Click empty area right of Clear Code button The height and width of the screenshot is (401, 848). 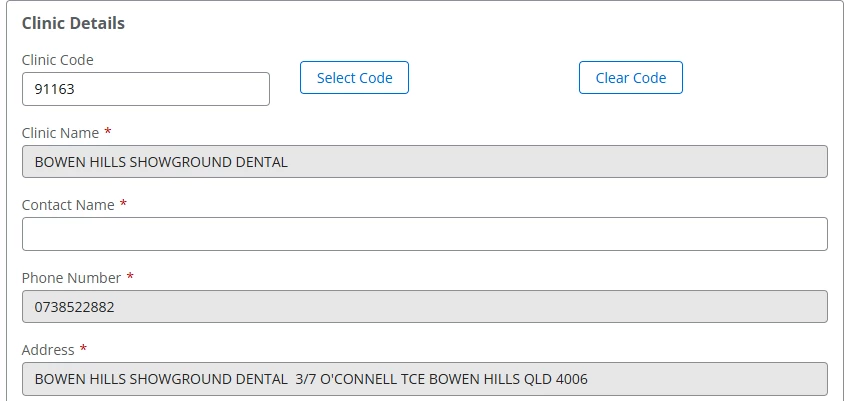(757, 77)
